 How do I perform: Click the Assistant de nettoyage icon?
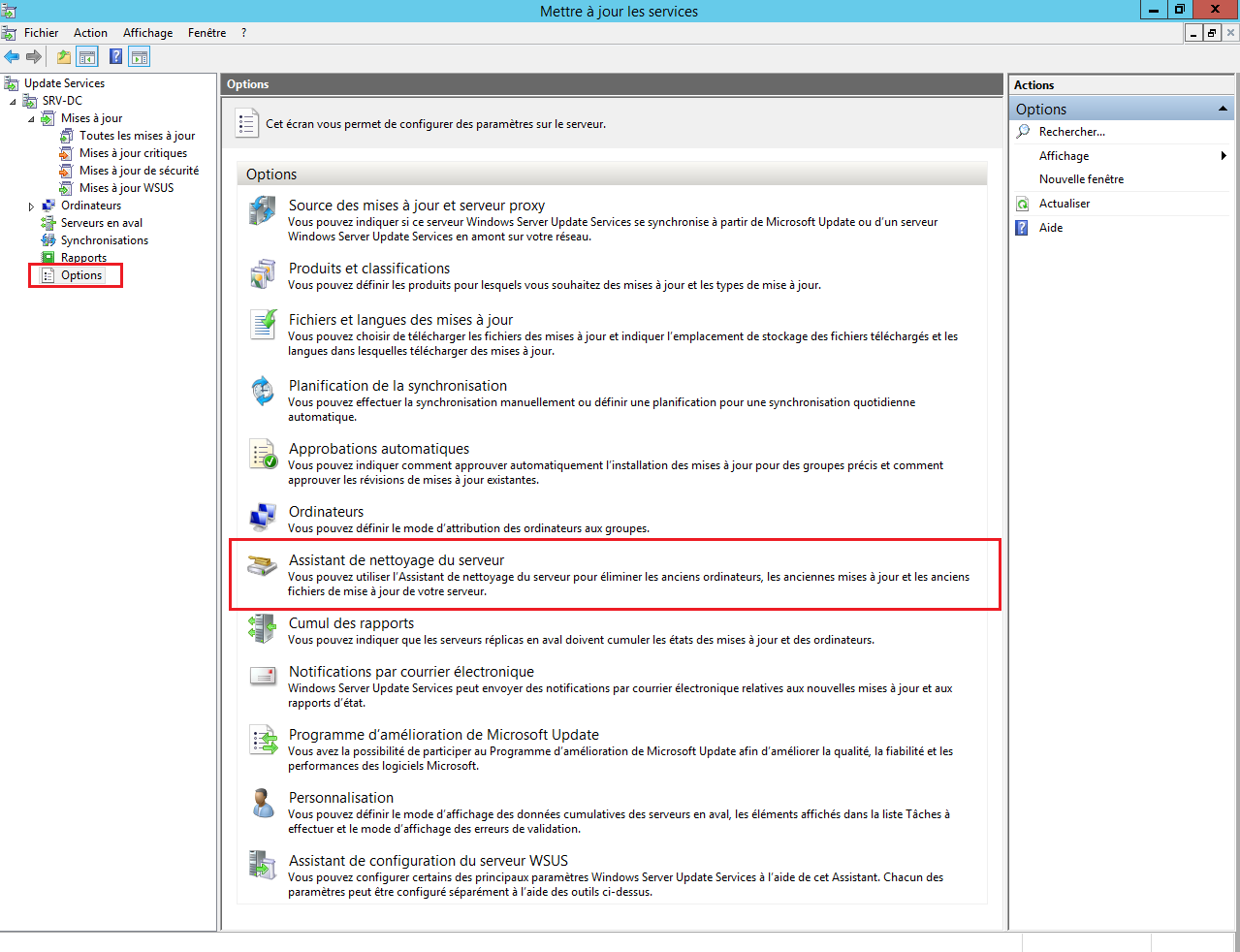[x=263, y=565]
